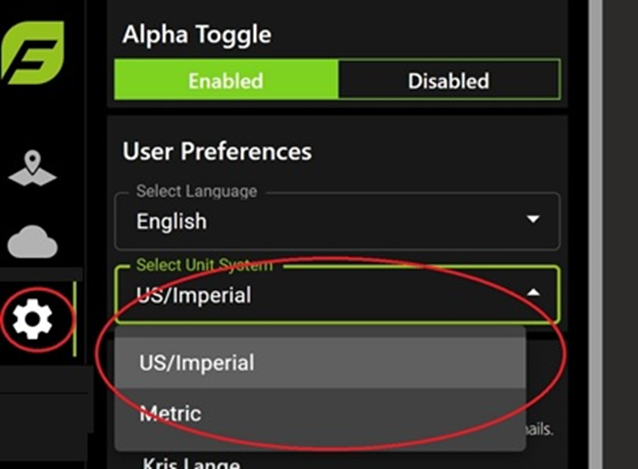Open the settings gear icon
Image resolution: width=638 pixels, height=469 pixels.
point(33,319)
